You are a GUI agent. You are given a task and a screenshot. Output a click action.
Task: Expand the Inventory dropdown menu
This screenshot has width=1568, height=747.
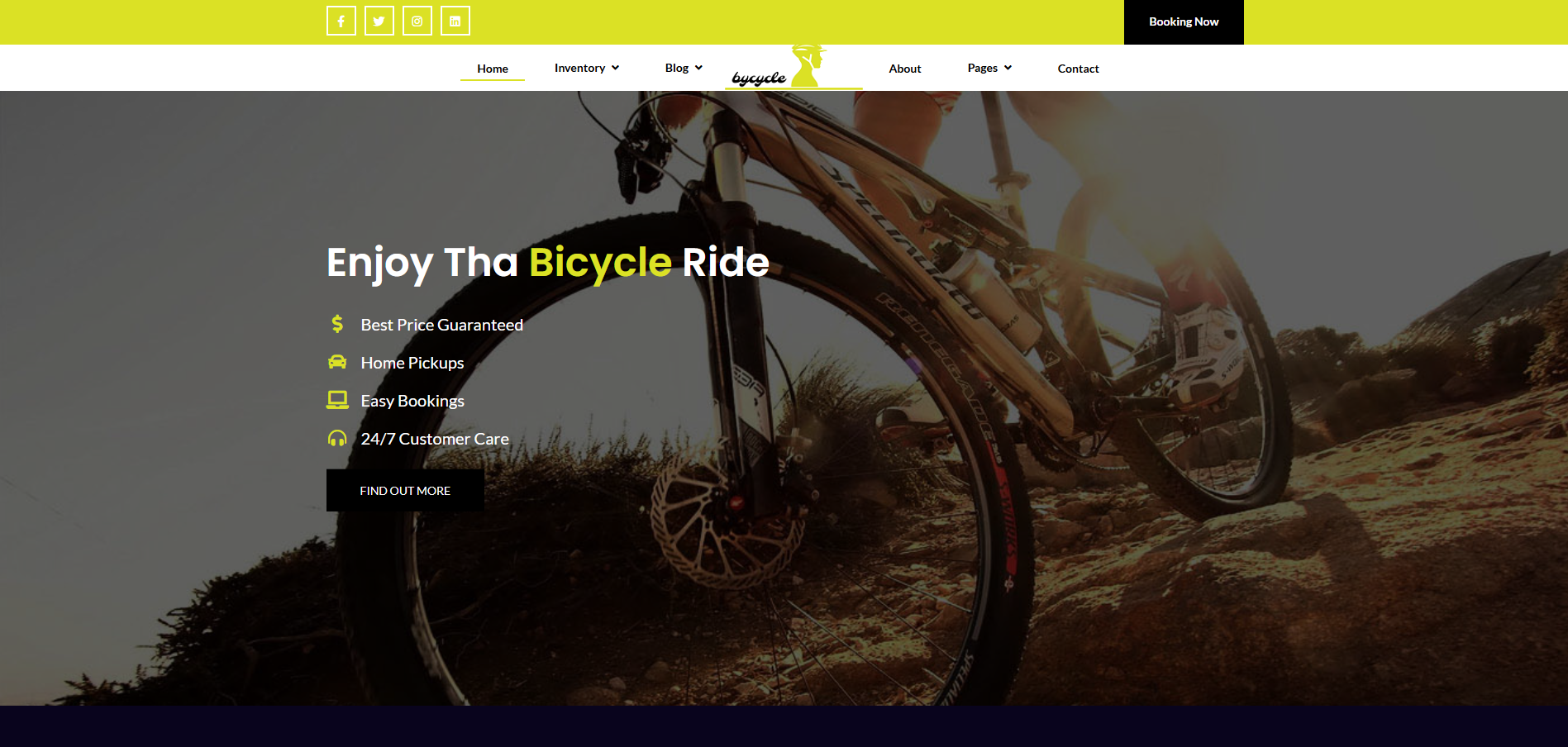click(587, 68)
